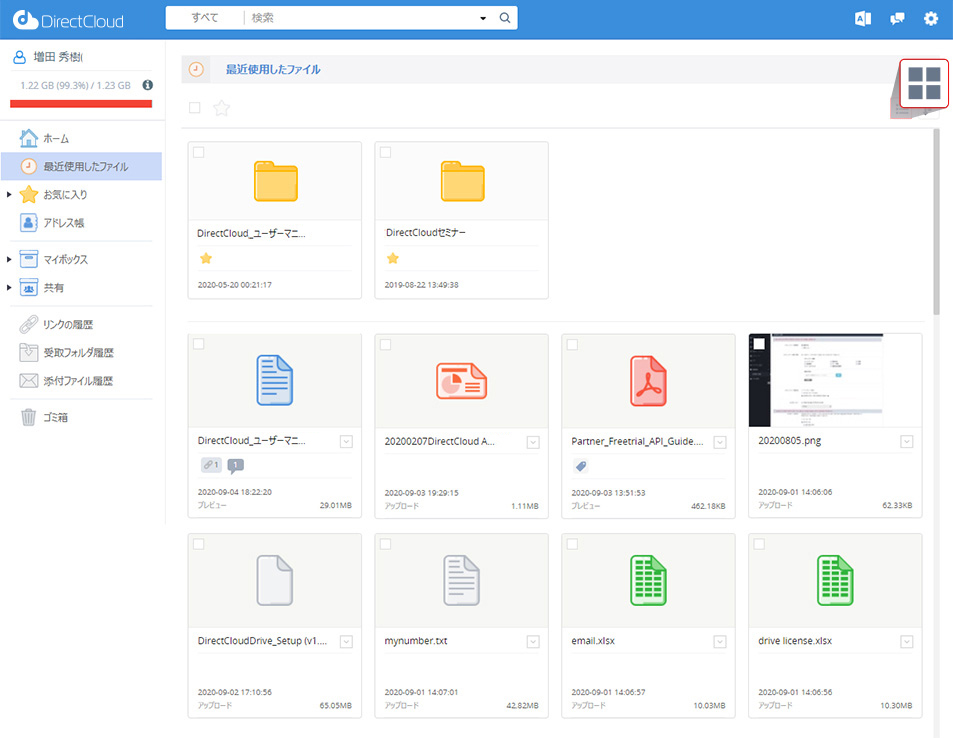Image resolution: width=953 pixels, height=738 pixels.
Task: Open drive license.xlsx spreadsheet icon
Action: tap(835, 581)
